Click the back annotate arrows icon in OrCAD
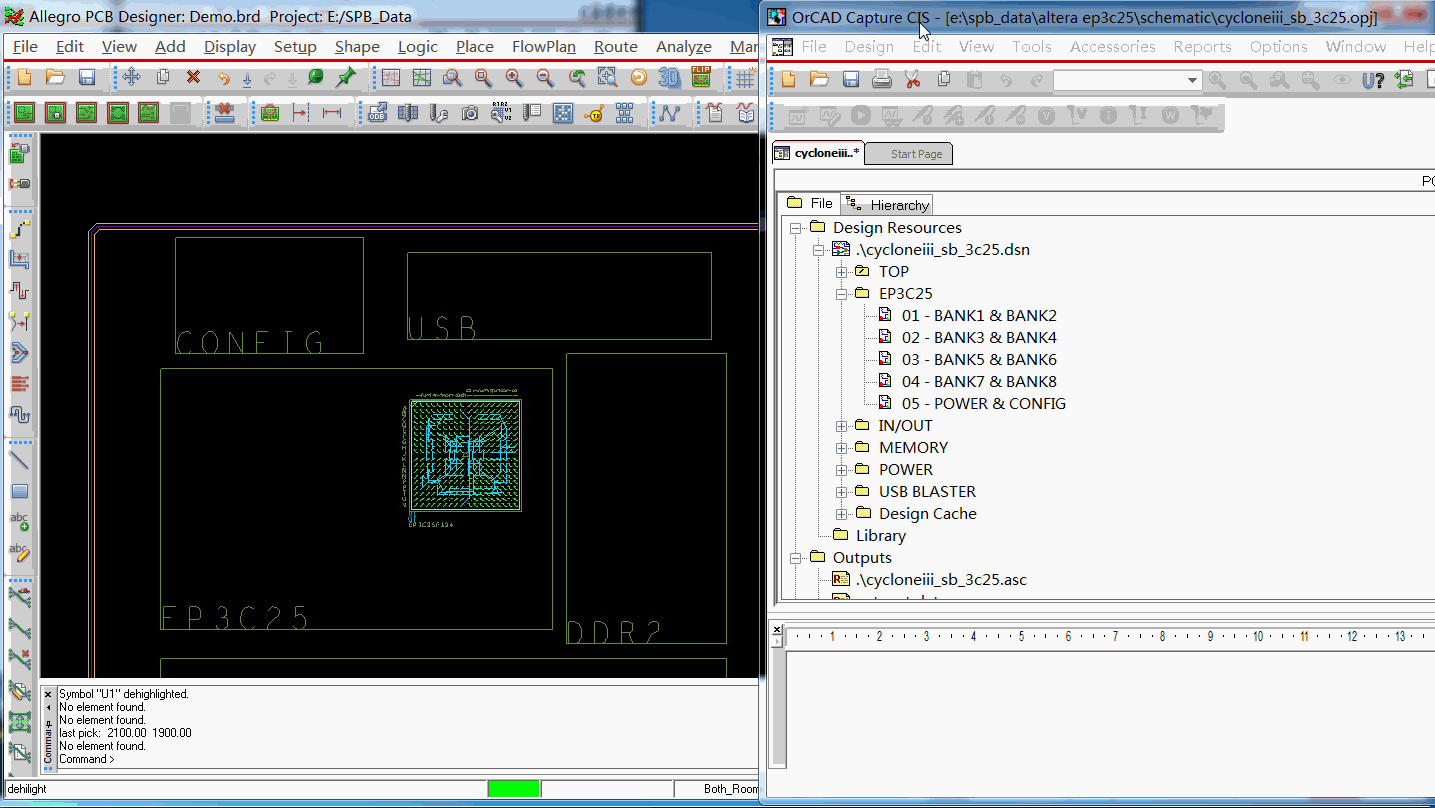 pyautogui.click(x=1405, y=80)
